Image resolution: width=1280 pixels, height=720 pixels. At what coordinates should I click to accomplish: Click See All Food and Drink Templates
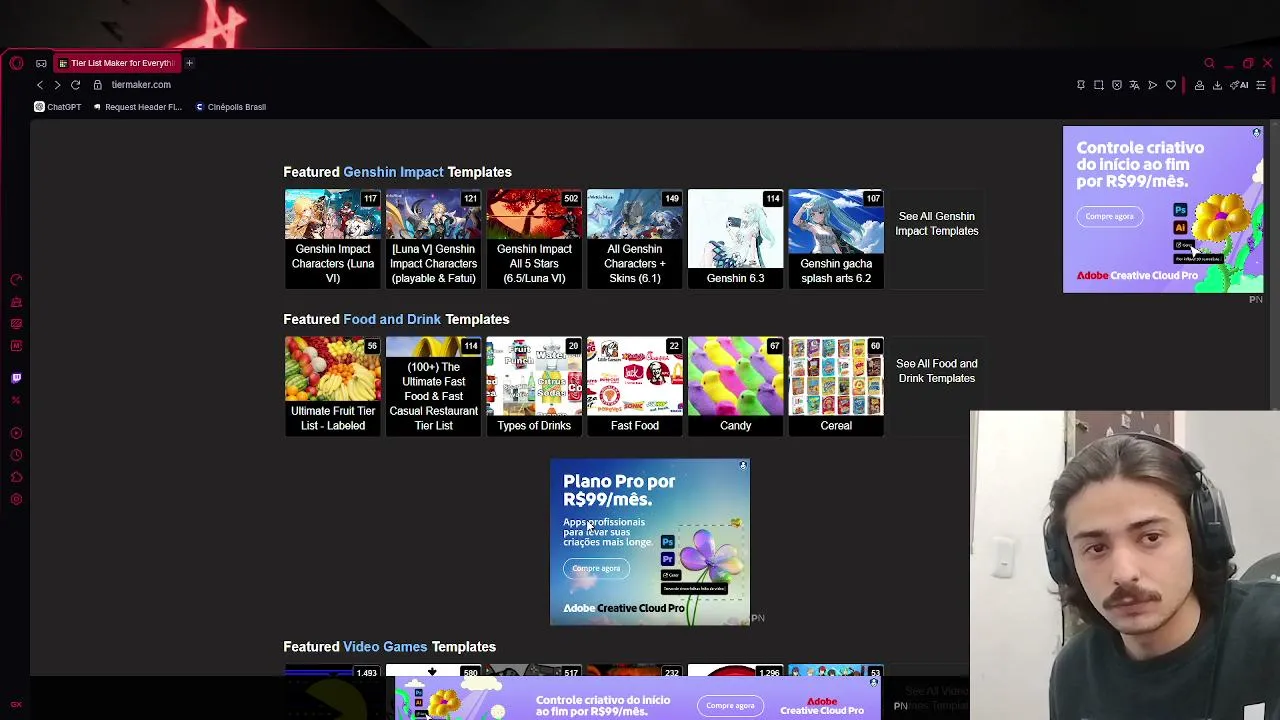point(936,371)
